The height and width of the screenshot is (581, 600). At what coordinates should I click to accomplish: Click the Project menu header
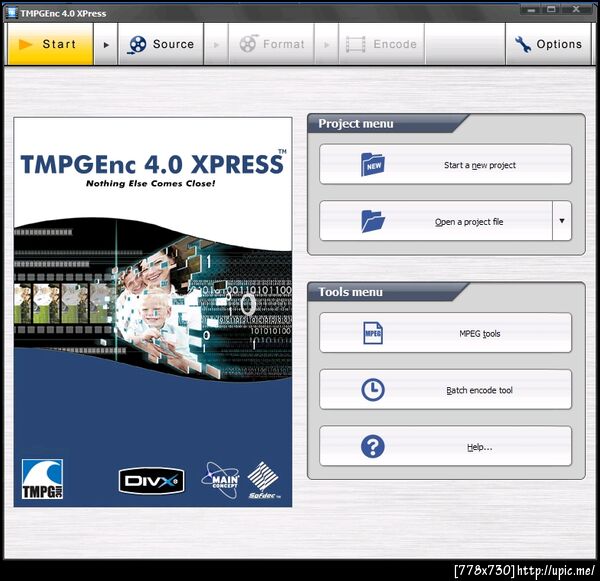(356, 124)
